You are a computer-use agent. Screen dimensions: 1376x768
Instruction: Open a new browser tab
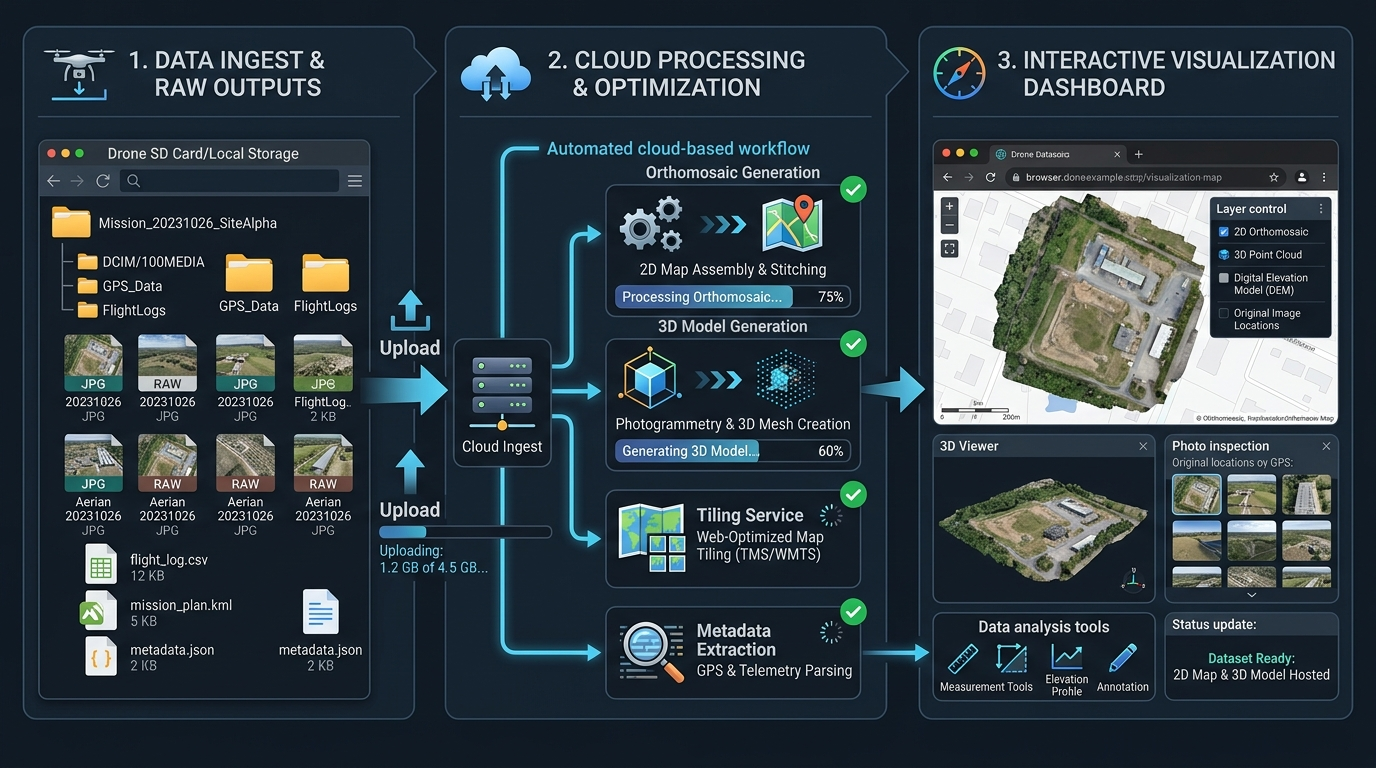pos(1138,154)
